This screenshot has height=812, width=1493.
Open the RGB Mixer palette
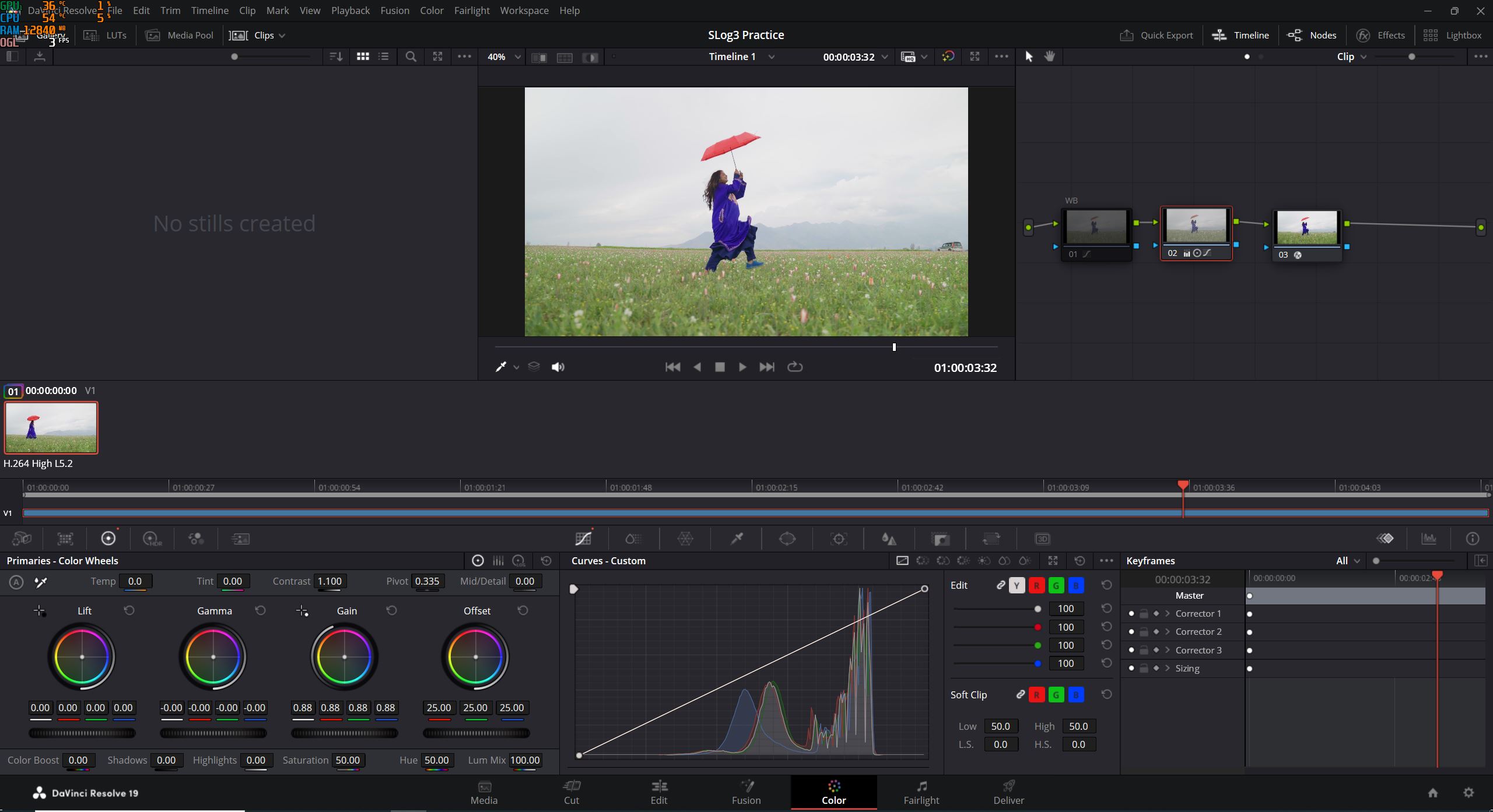pos(196,539)
